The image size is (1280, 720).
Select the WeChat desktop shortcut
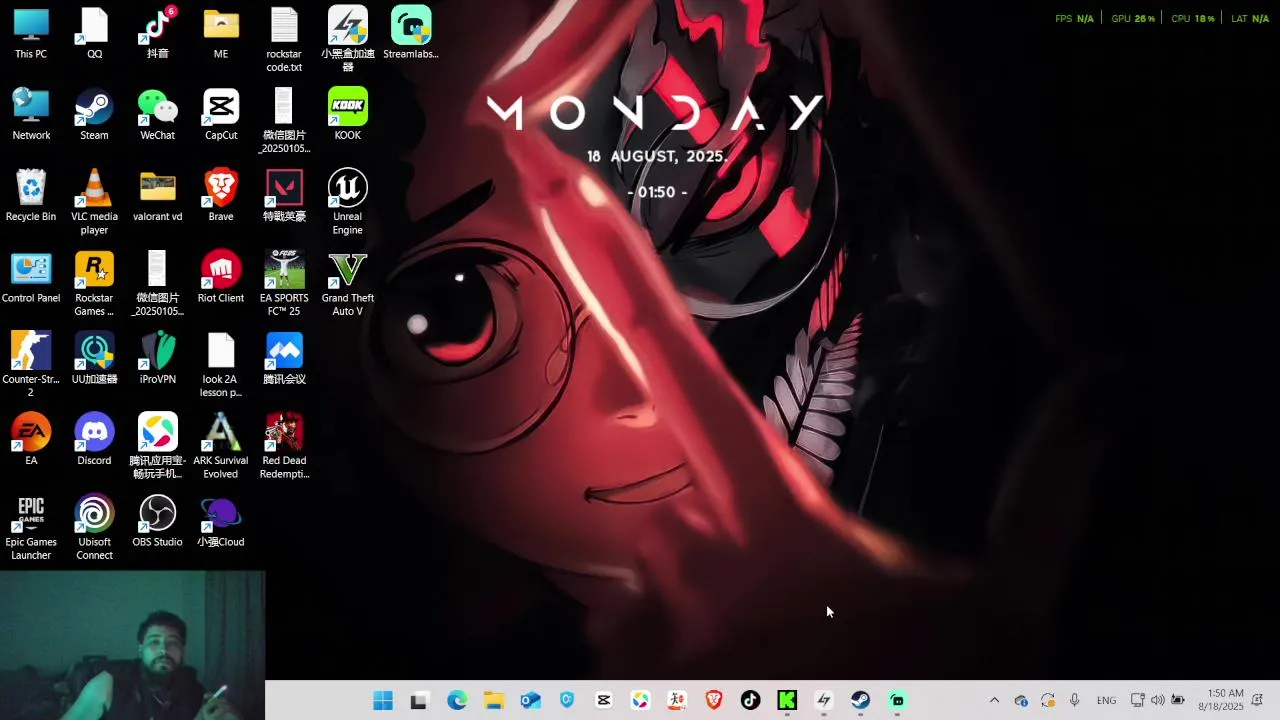[158, 115]
